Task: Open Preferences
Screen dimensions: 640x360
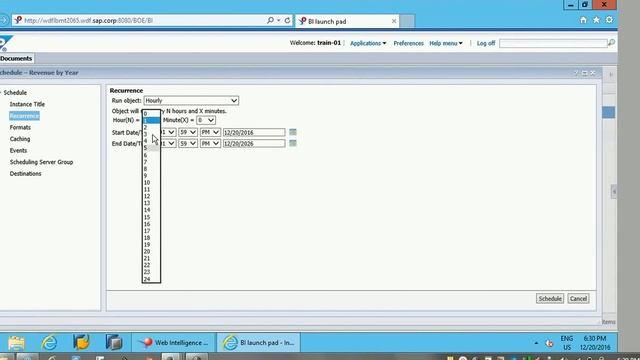Action: (408, 43)
